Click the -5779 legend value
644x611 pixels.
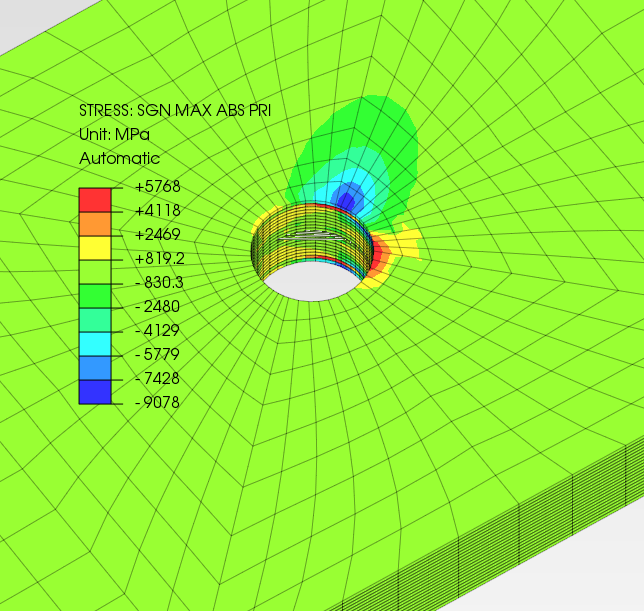tap(157, 354)
